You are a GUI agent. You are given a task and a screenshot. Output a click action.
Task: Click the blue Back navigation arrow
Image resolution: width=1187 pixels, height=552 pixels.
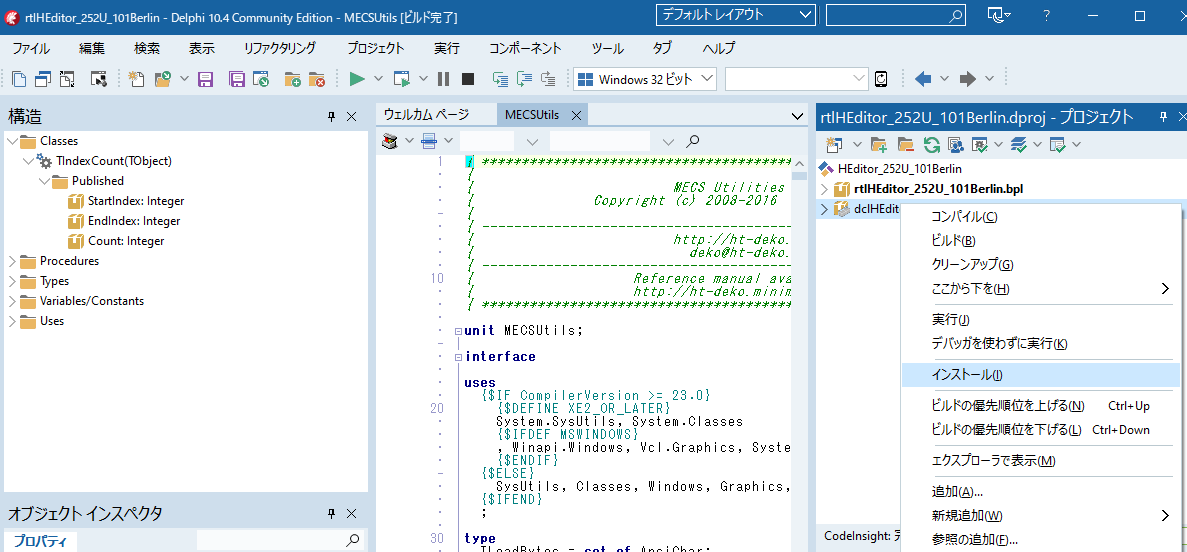pos(922,79)
